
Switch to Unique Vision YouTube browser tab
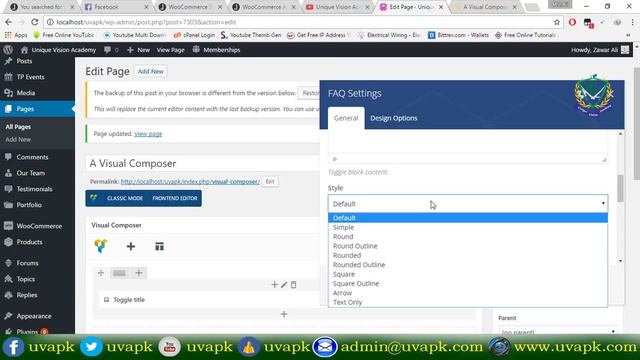(337, 7)
